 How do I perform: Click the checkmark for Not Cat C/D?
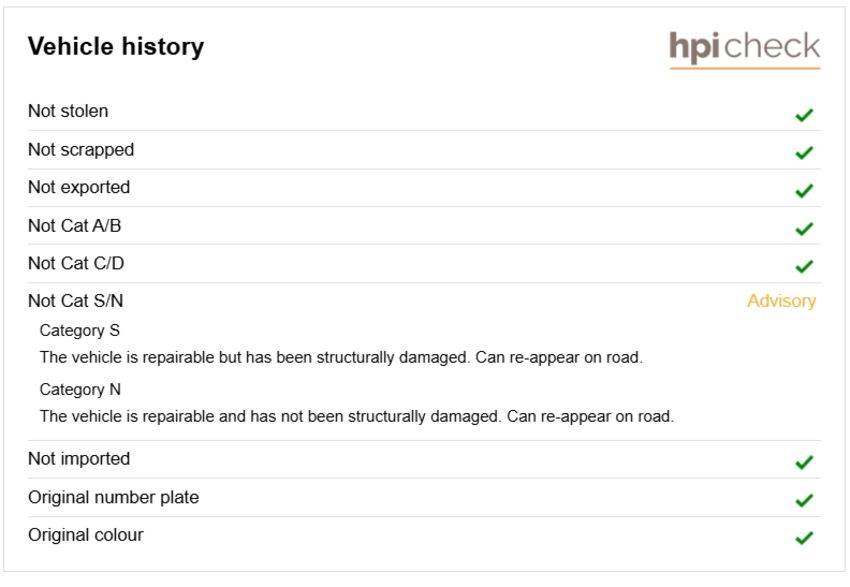(x=804, y=266)
